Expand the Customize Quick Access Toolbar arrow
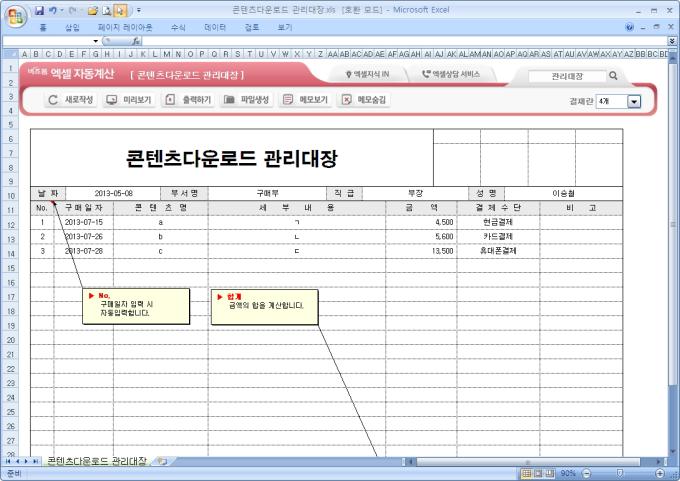The width and height of the screenshot is (680, 481). click(x=139, y=10)
